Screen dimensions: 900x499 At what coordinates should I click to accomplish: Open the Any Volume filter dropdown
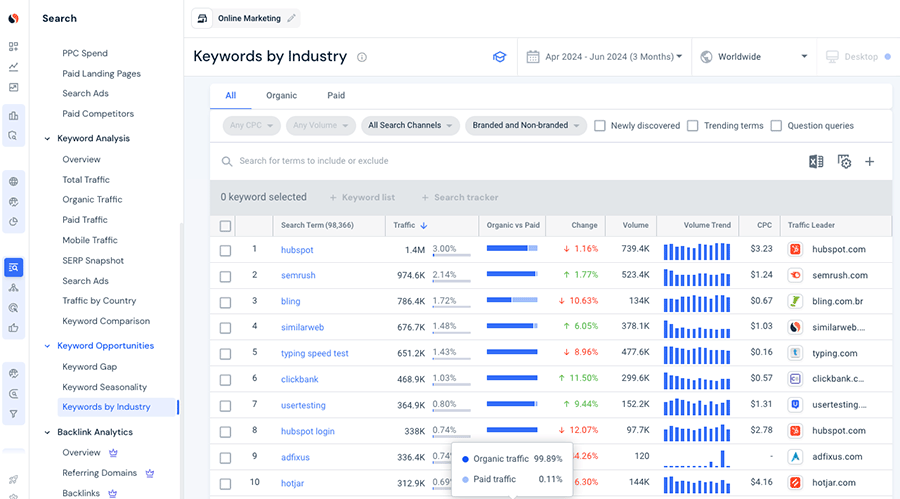coord(321,125)
